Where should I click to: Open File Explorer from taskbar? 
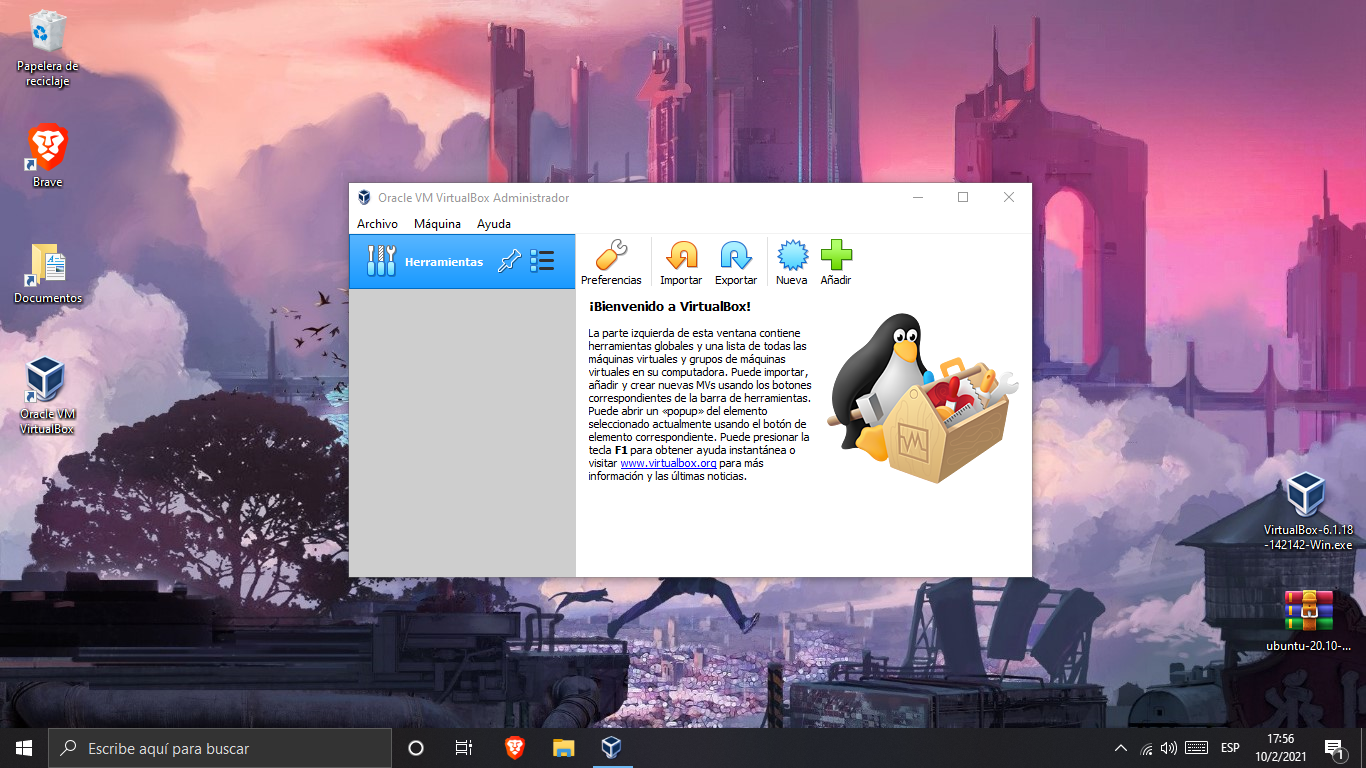coord(563,748)
